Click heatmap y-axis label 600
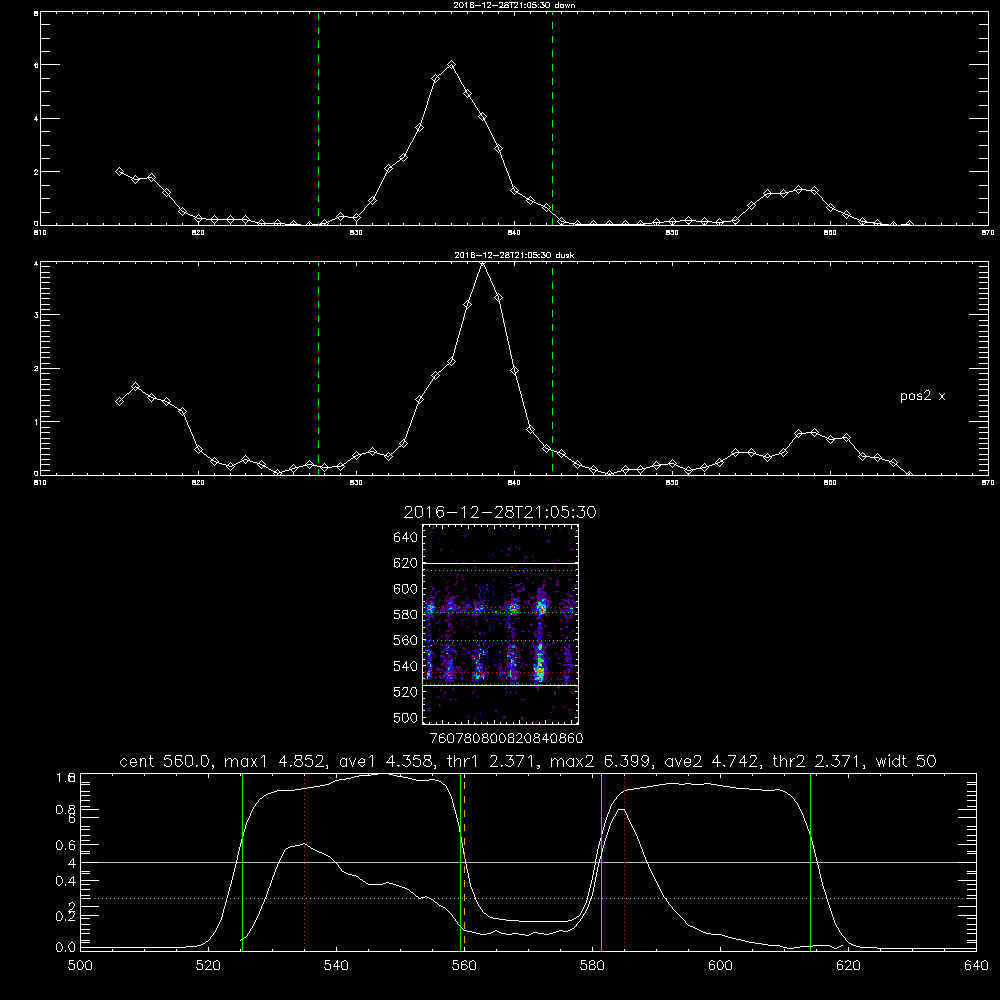Viewport: 1000px width, 1000px height. (405, 589)
